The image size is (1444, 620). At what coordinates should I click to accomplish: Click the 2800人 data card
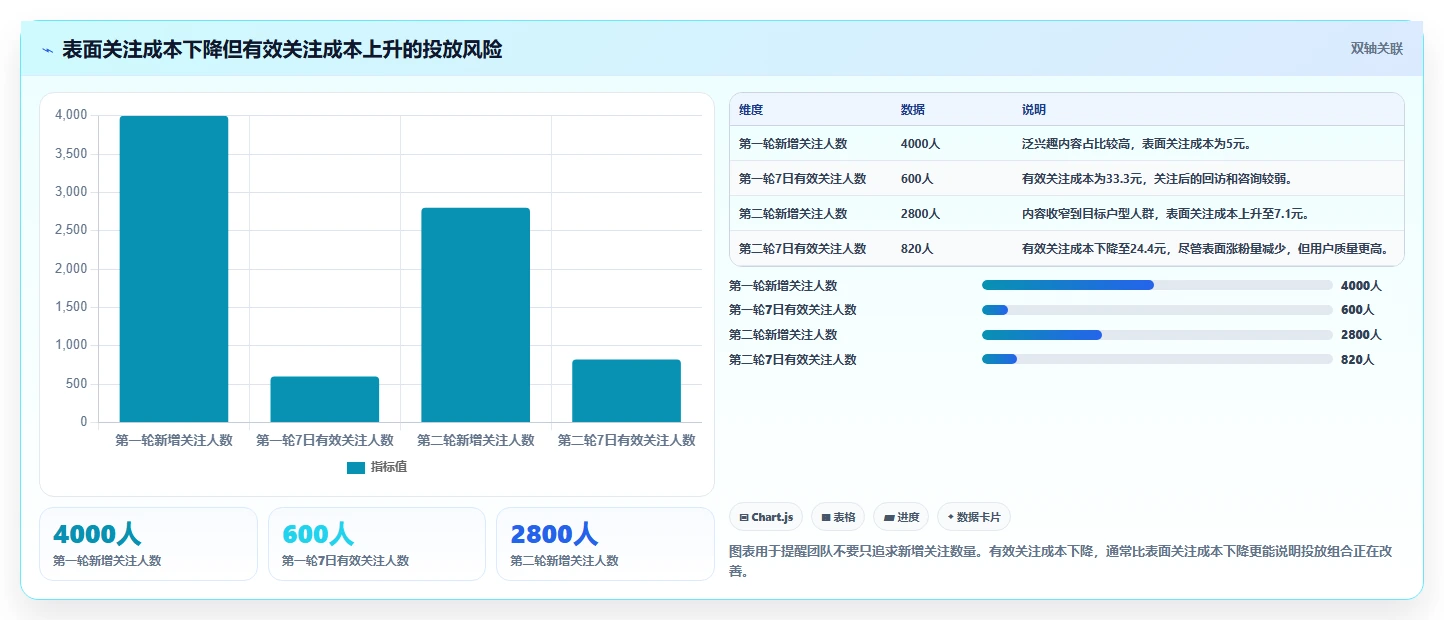coord(605,544)
